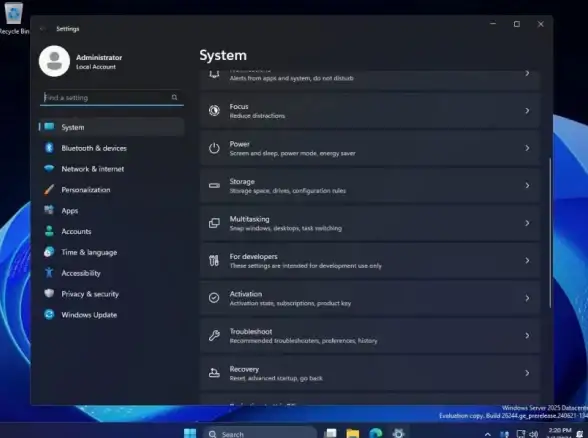Click the Time & language globe icon
Screen dimensions: 588x438
[x=49, y=252]
